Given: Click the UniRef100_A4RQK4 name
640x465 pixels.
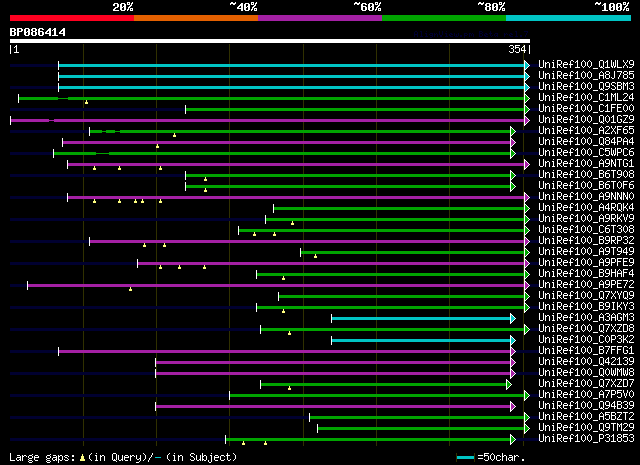Looking at the screenshot, I should click(586, 208).
